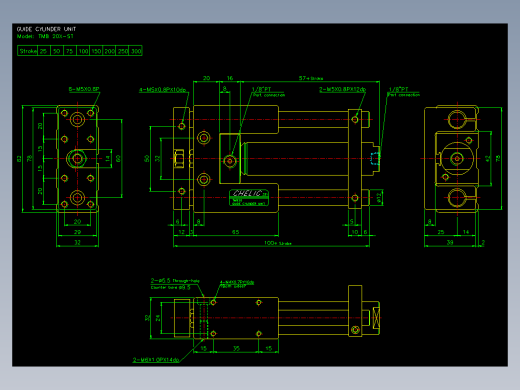Select the 35 dimension in bottom view
520x390 pixels.
(236, 348)
